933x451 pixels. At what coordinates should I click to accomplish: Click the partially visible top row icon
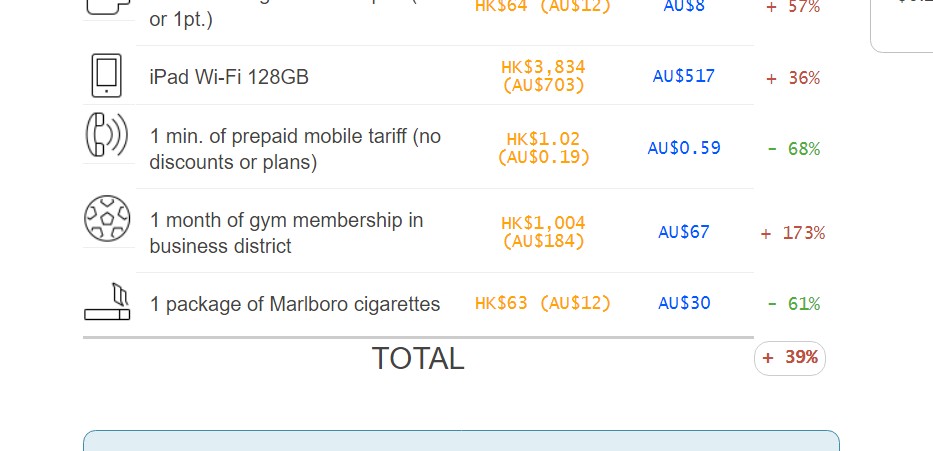pyautogui.click(x=107, y=7)
